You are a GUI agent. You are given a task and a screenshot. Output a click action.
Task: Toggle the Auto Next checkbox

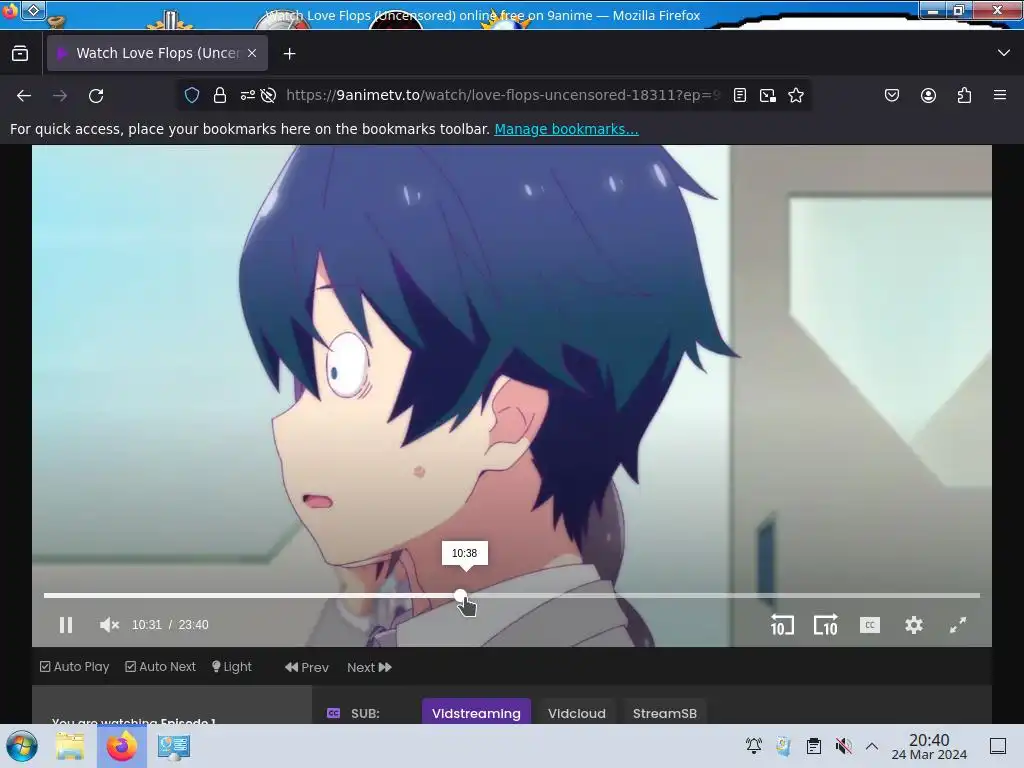pos(160,667)
